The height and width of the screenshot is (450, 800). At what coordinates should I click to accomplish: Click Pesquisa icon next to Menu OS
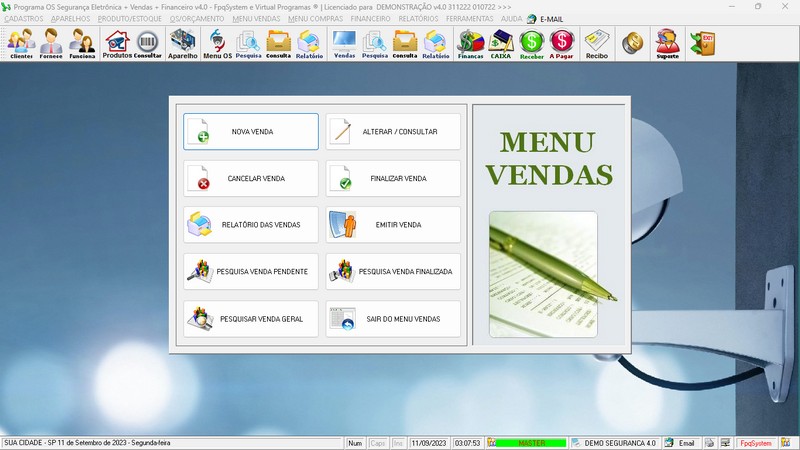point(248,44)
